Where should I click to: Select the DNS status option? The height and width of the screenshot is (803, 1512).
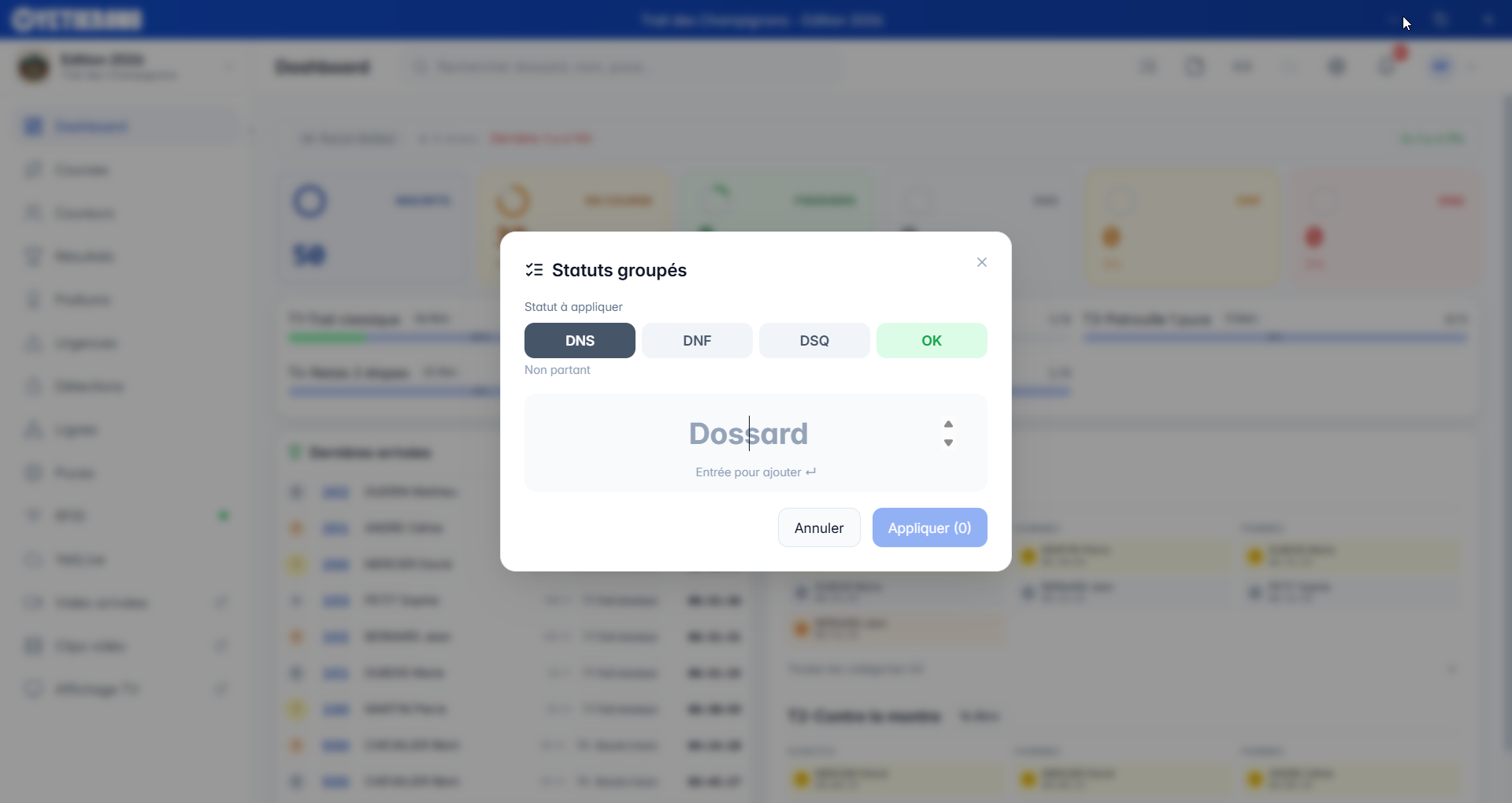580,341
